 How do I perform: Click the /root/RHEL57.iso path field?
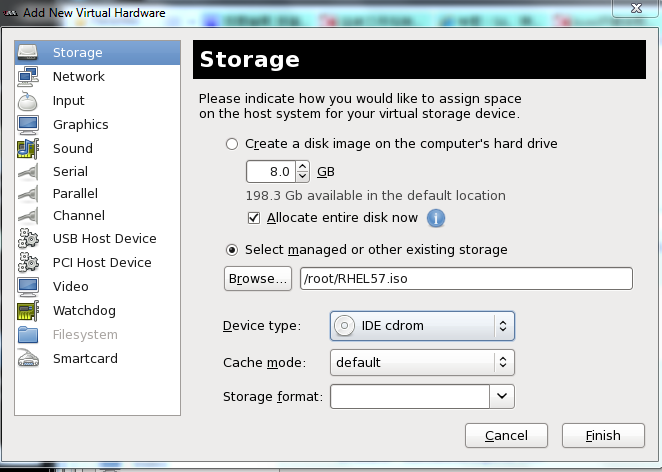coord(466,279)
